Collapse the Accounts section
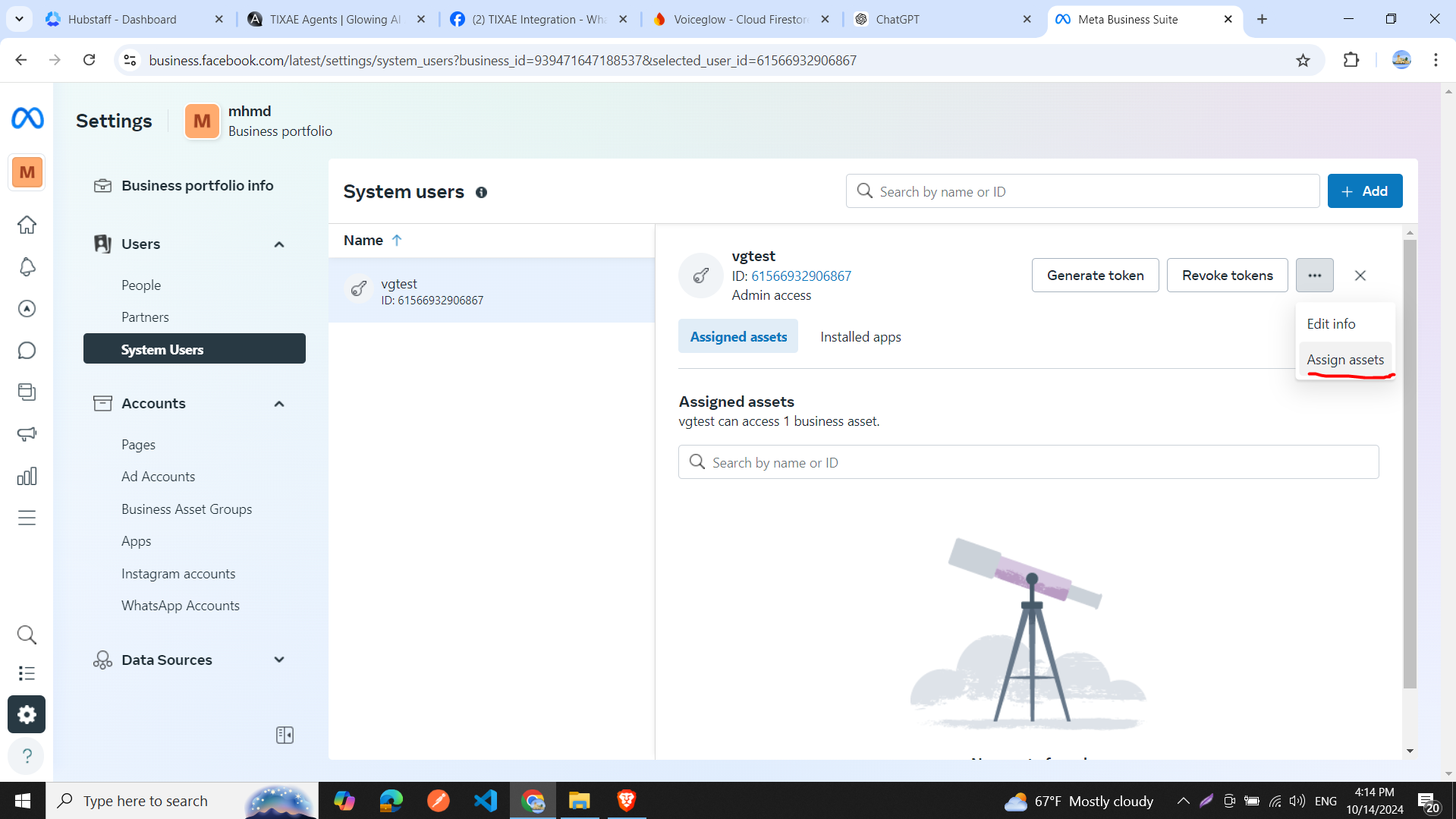Viewport: 1456px width, 819px height. tap(279, 404)
